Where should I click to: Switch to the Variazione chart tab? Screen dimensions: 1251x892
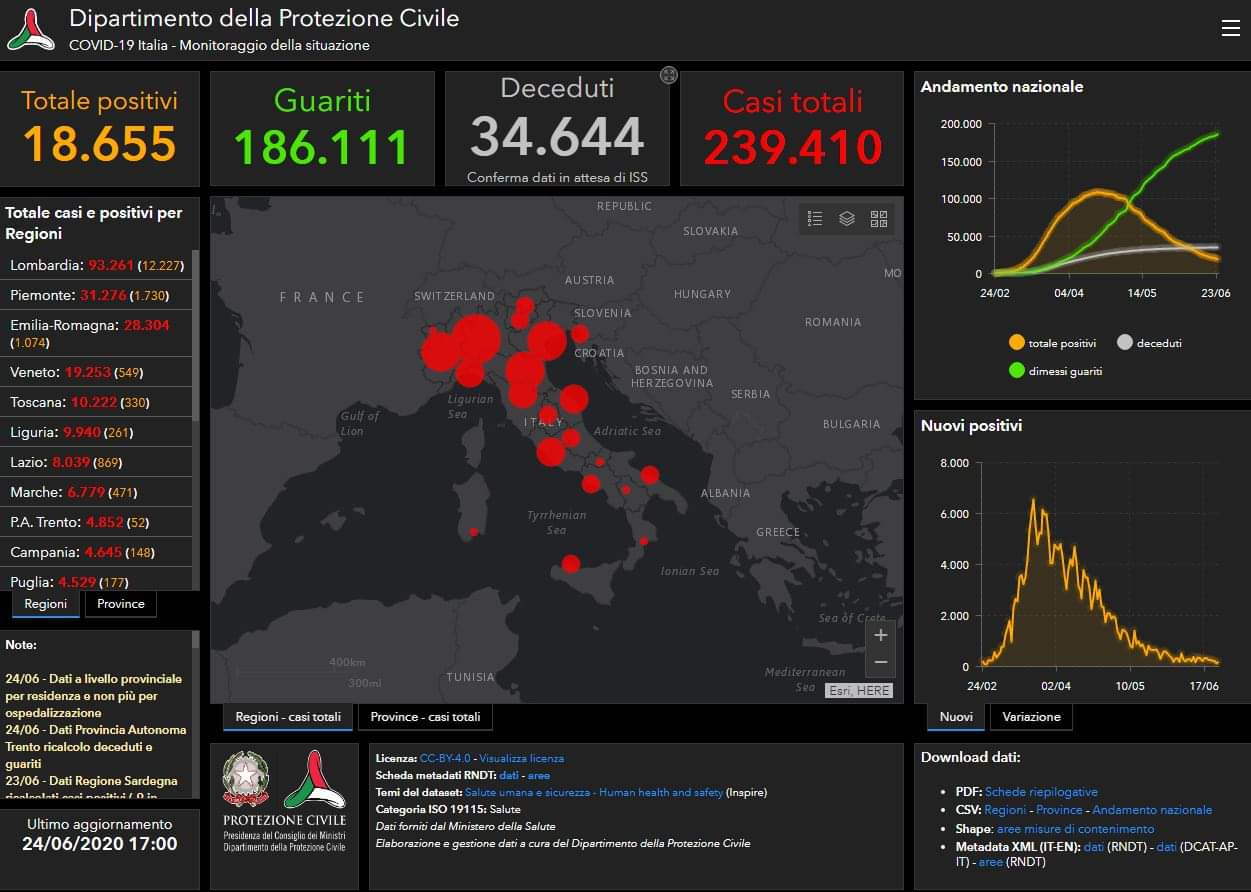click(1031, 717)
